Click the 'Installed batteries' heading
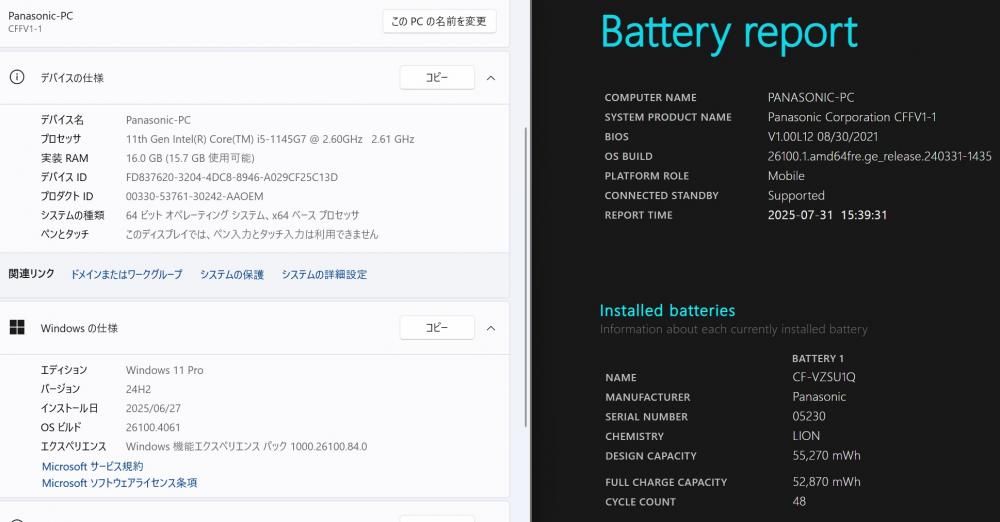The height and width of the screenshot is (522, 1000). pyautogui.click(x=667, y=311)
